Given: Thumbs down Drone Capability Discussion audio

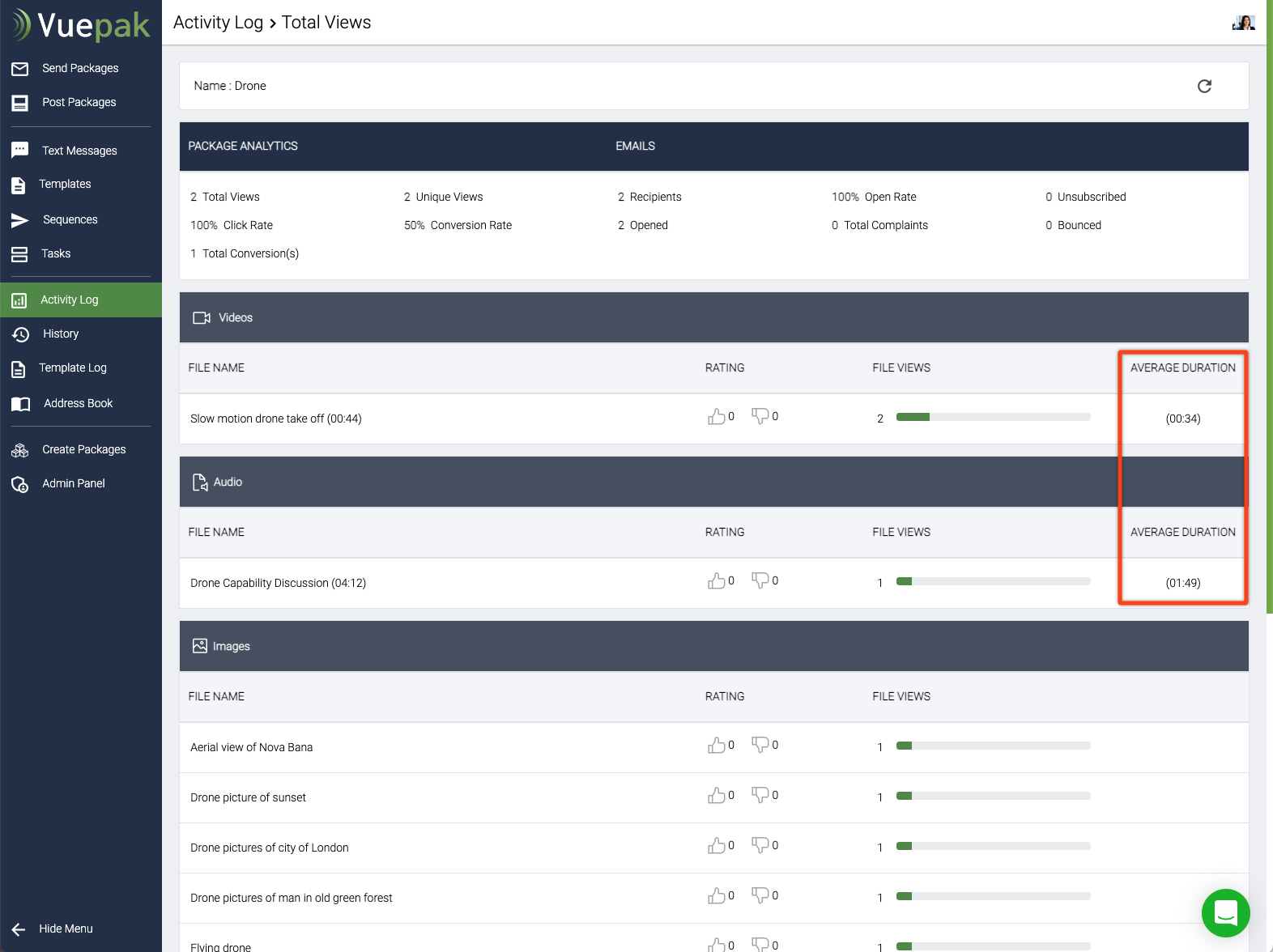Looking at the screenshot, I should click(x=760, y=580).
